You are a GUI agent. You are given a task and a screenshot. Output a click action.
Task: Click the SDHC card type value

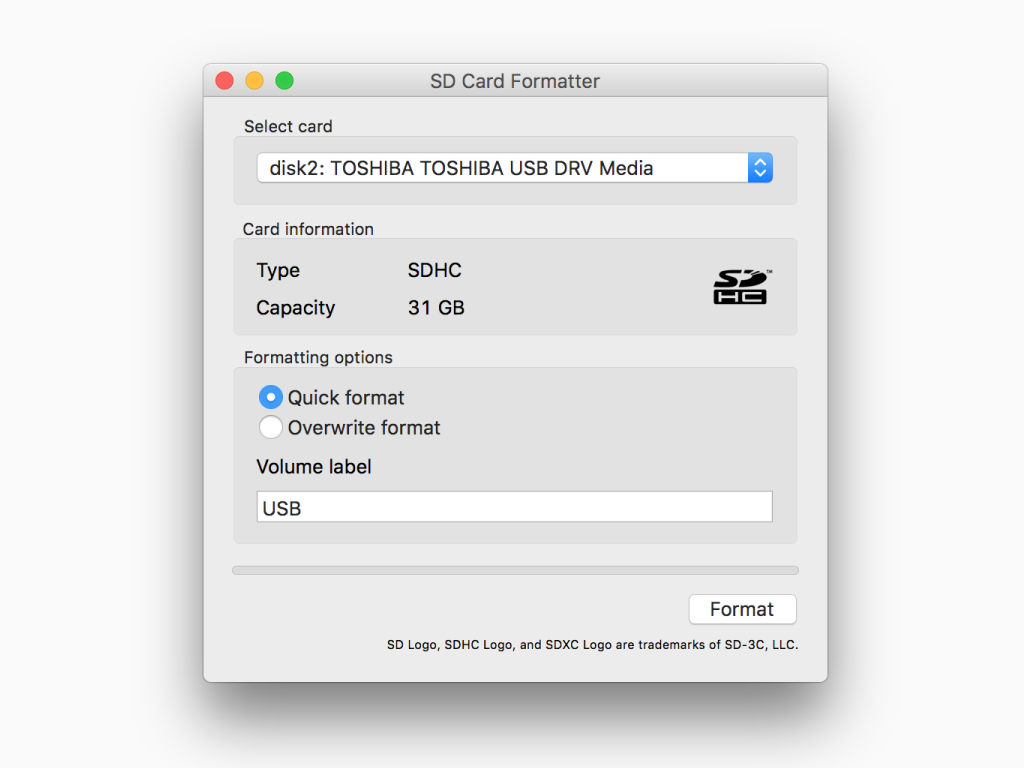pos(434,270)
